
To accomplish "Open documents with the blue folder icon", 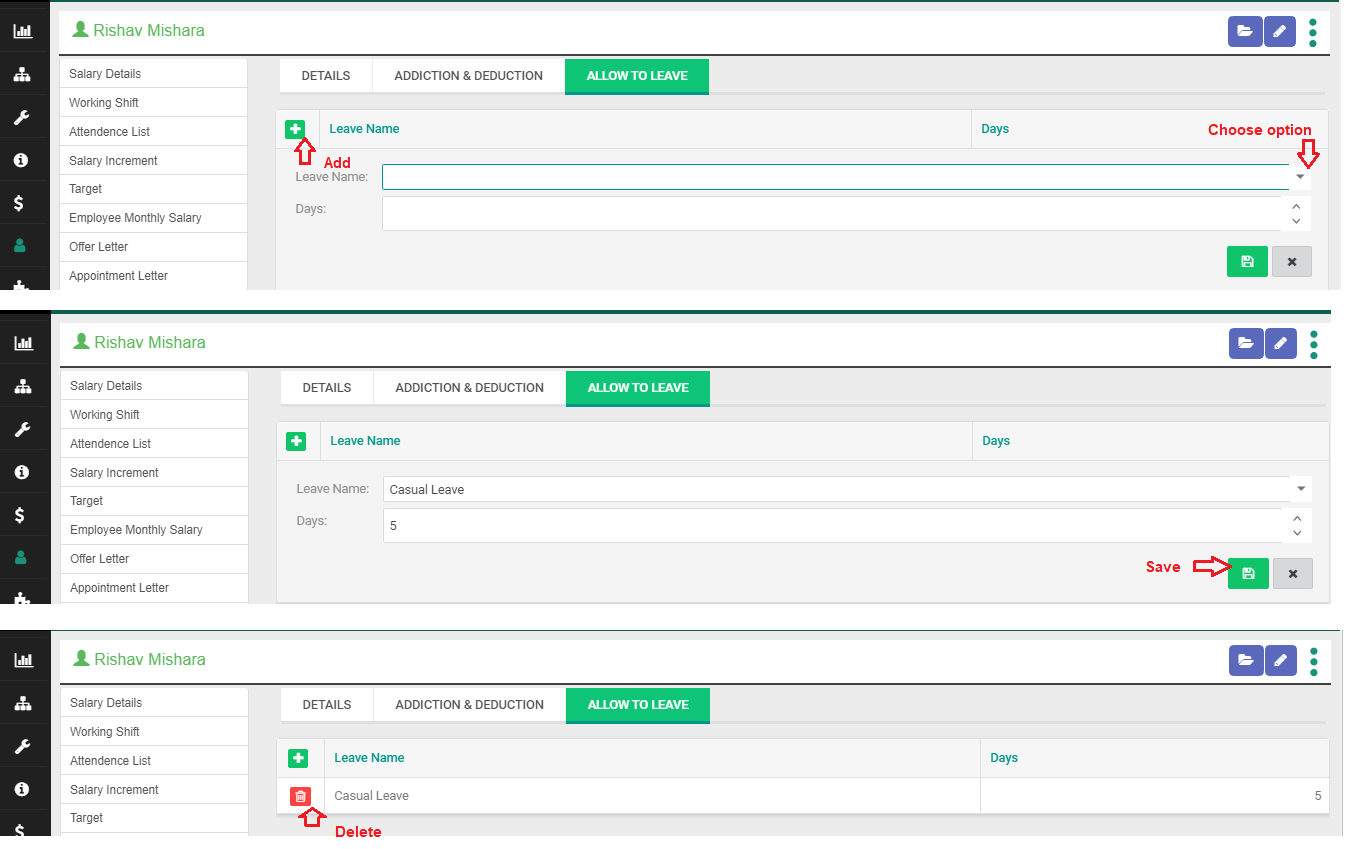I will (1245, 31).
